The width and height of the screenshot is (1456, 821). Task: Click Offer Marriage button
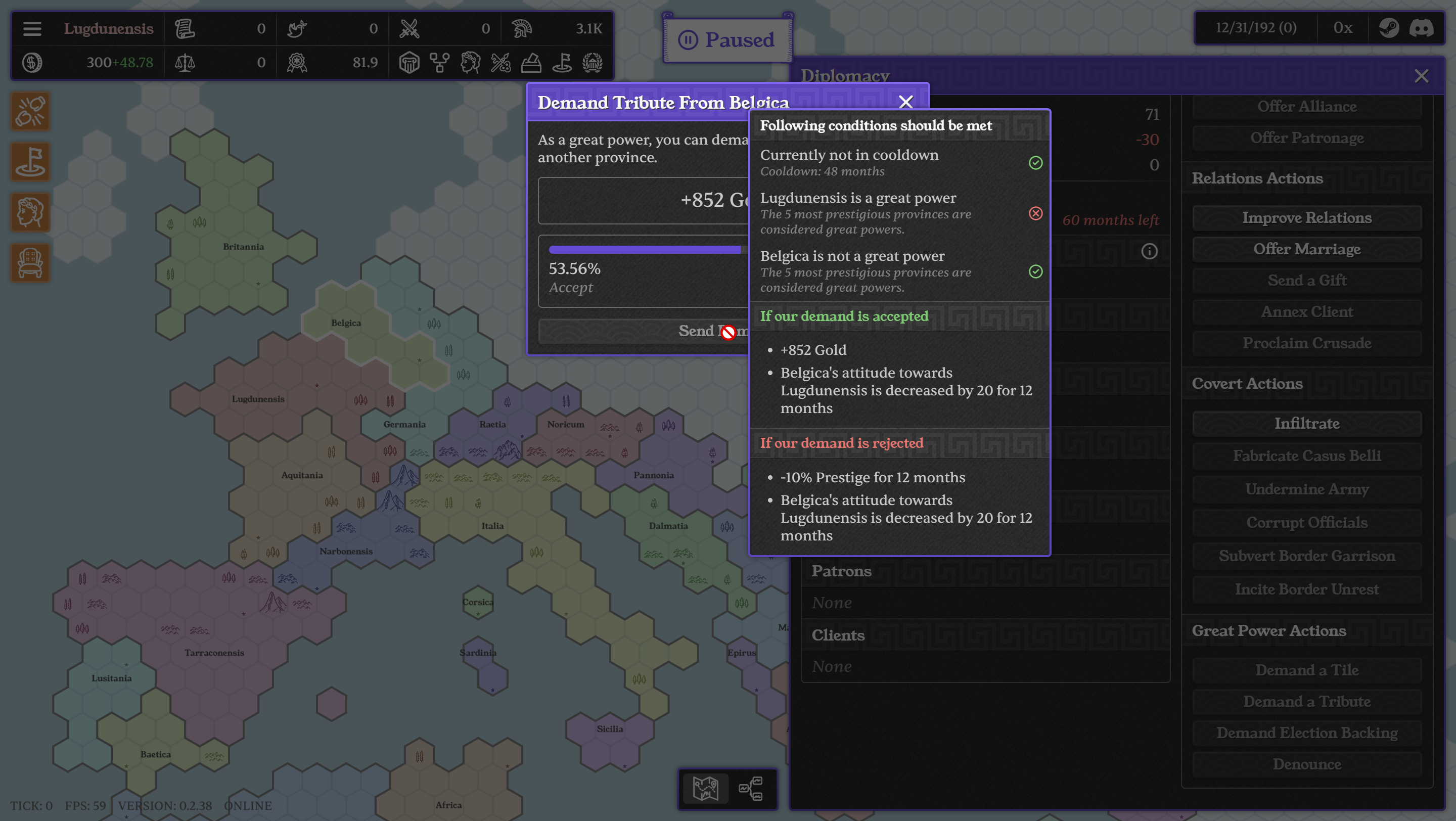tap(1307, 249)
